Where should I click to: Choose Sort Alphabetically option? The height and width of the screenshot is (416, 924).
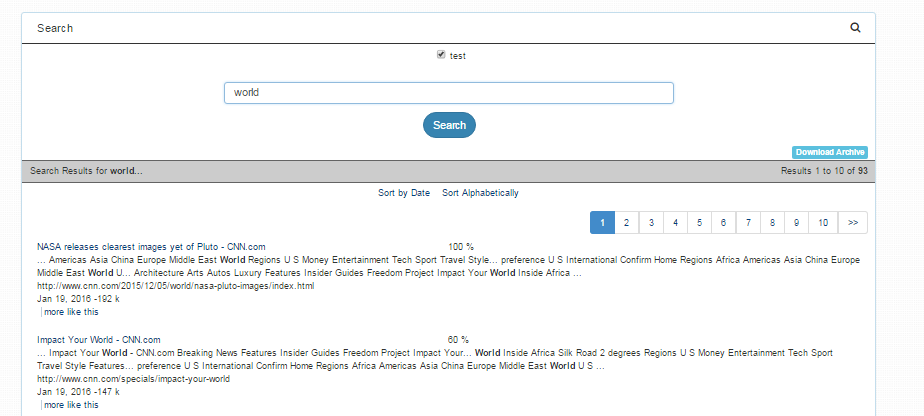480,193
